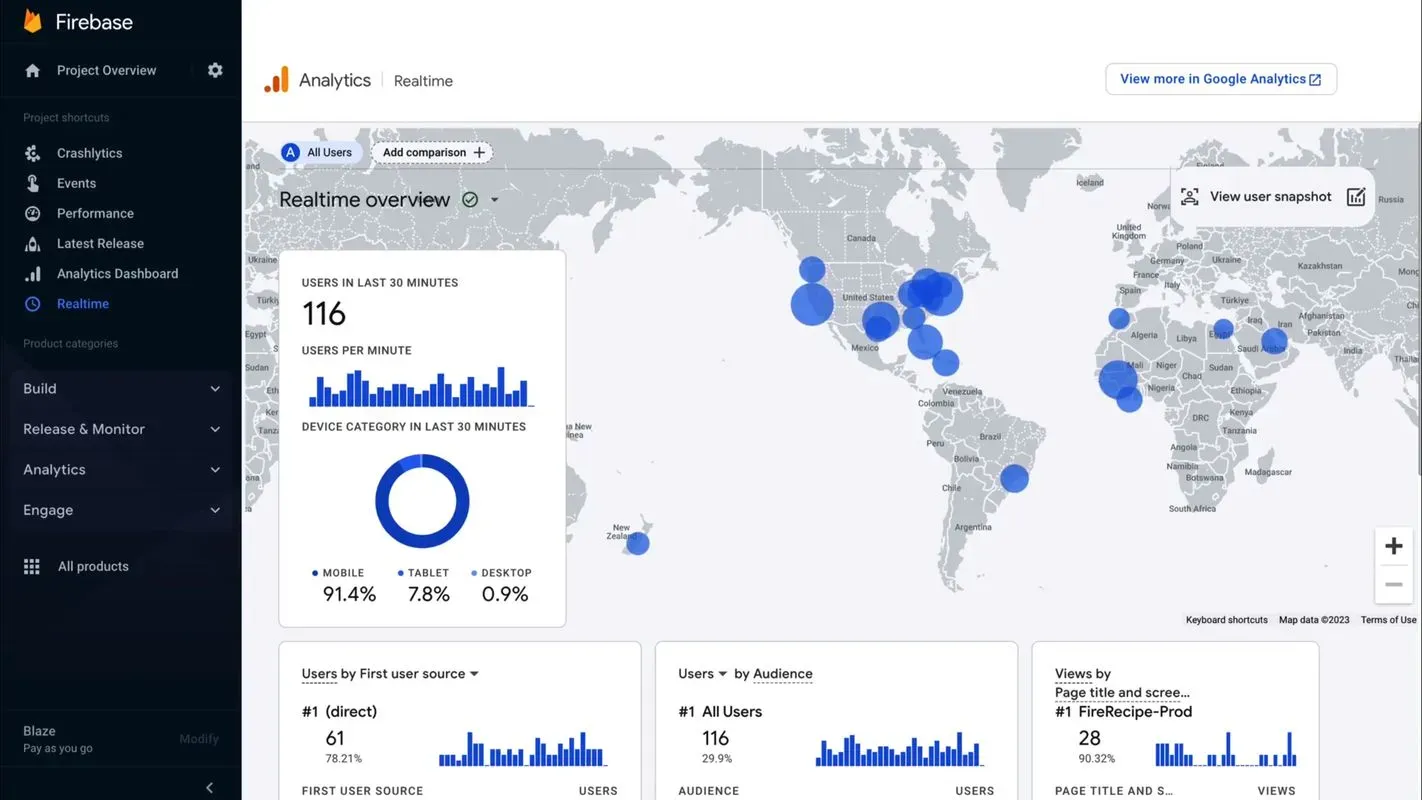
Task: Expand the Analytics category
Action: (x=121, y=470)
